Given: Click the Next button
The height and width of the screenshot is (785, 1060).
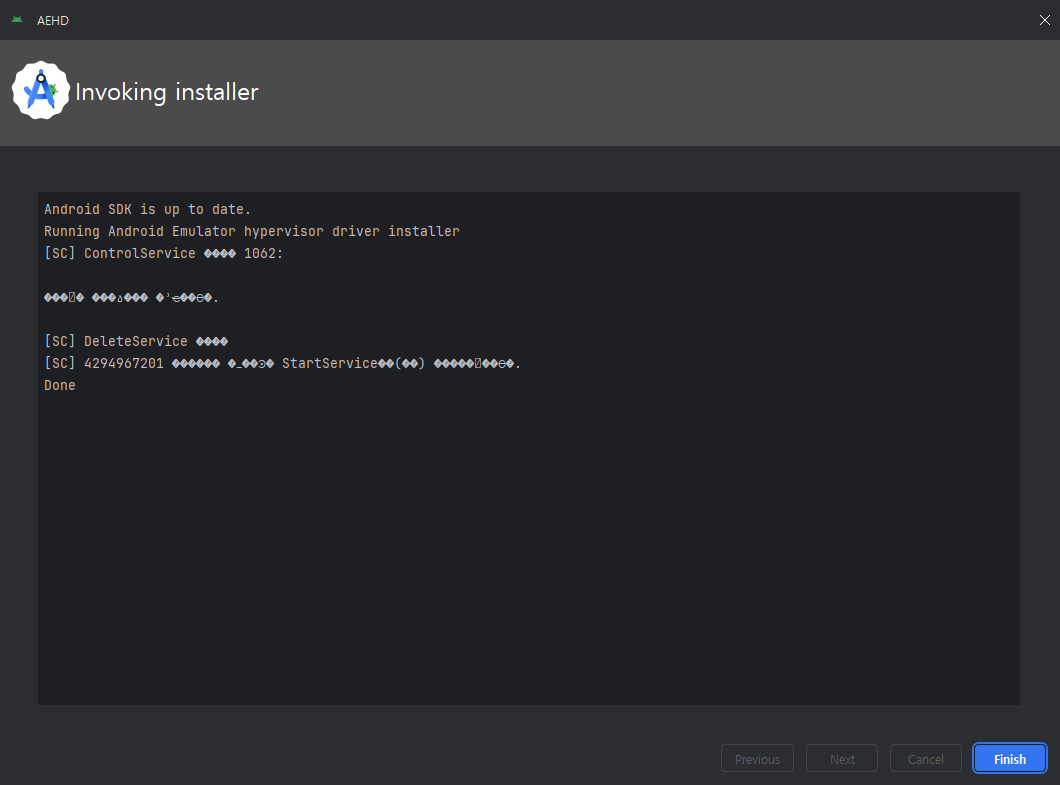Looking at the screenshot, I should (x=842, y=758).
